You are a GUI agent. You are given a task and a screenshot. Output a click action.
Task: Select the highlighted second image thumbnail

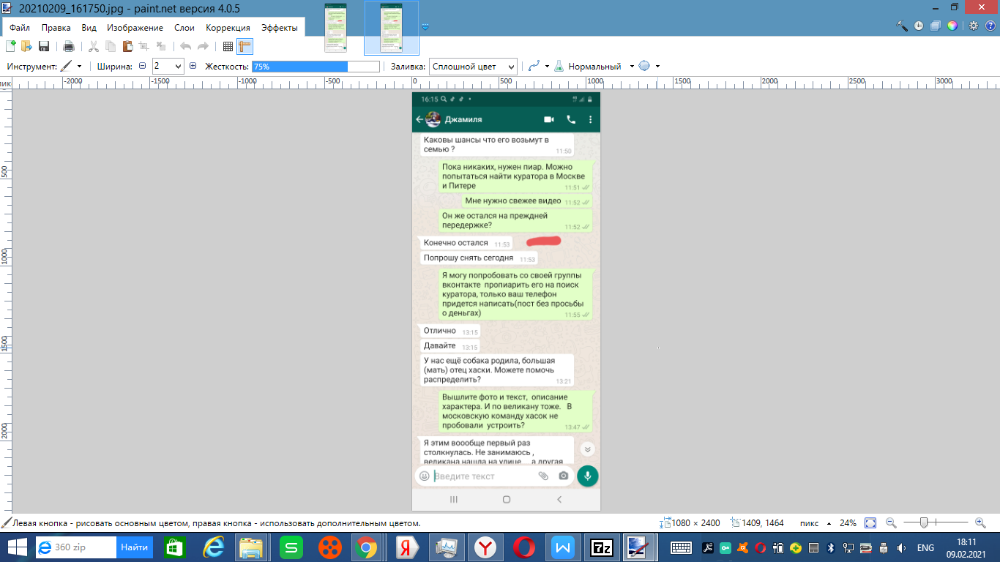392,27
